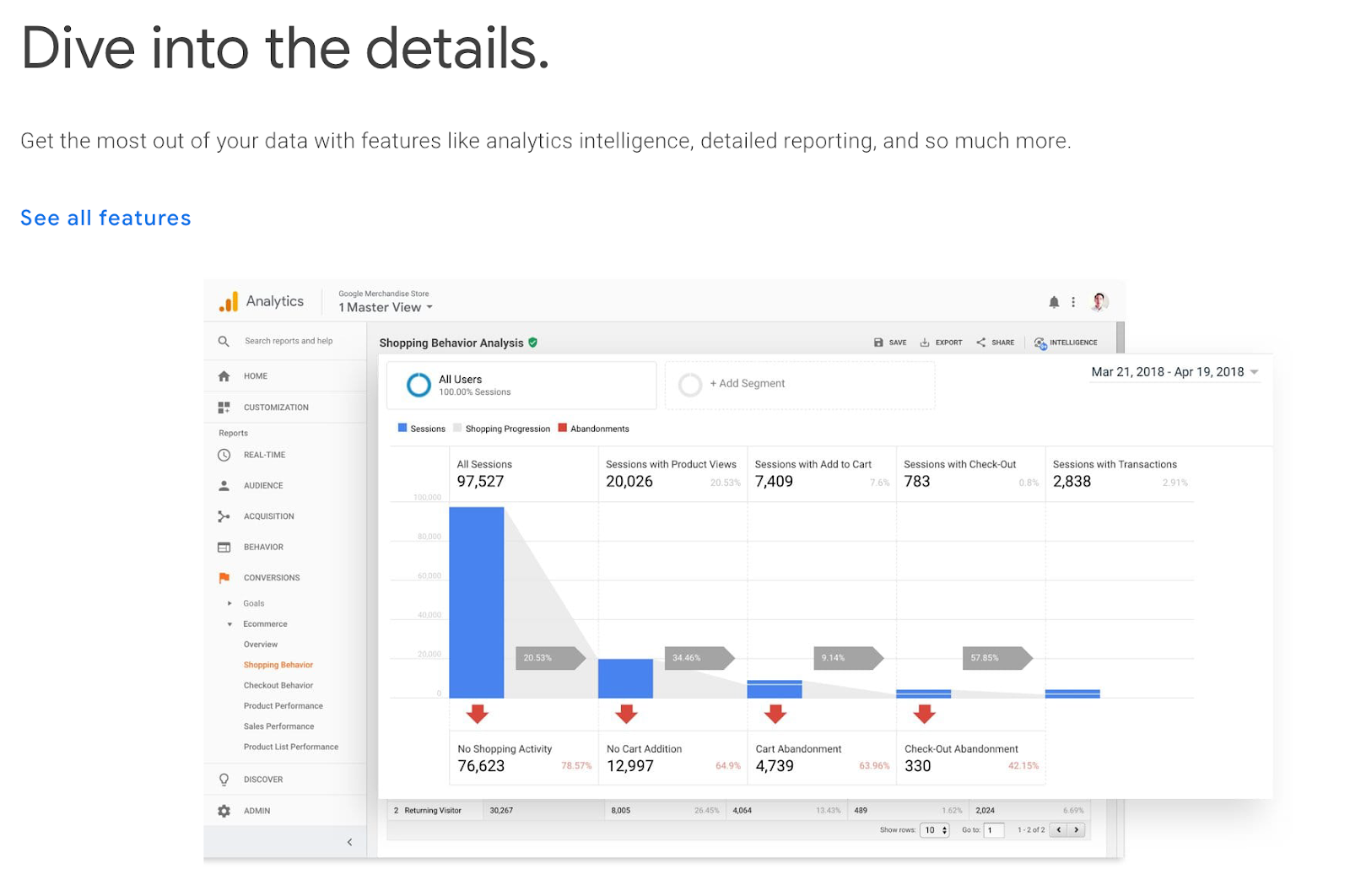
Task: Click the Acquisition arrows icon
Action: click(224, 516)
